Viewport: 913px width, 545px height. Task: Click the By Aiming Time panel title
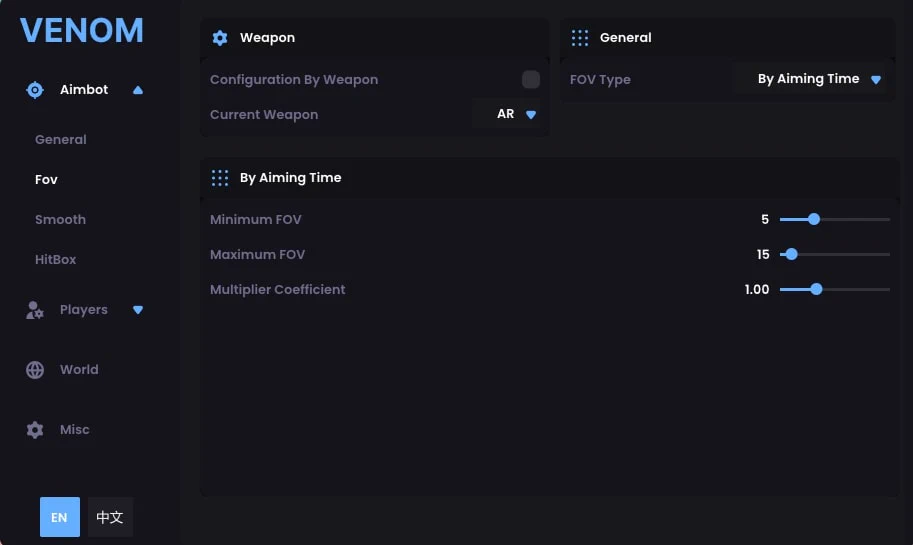[x=291, y=178]
